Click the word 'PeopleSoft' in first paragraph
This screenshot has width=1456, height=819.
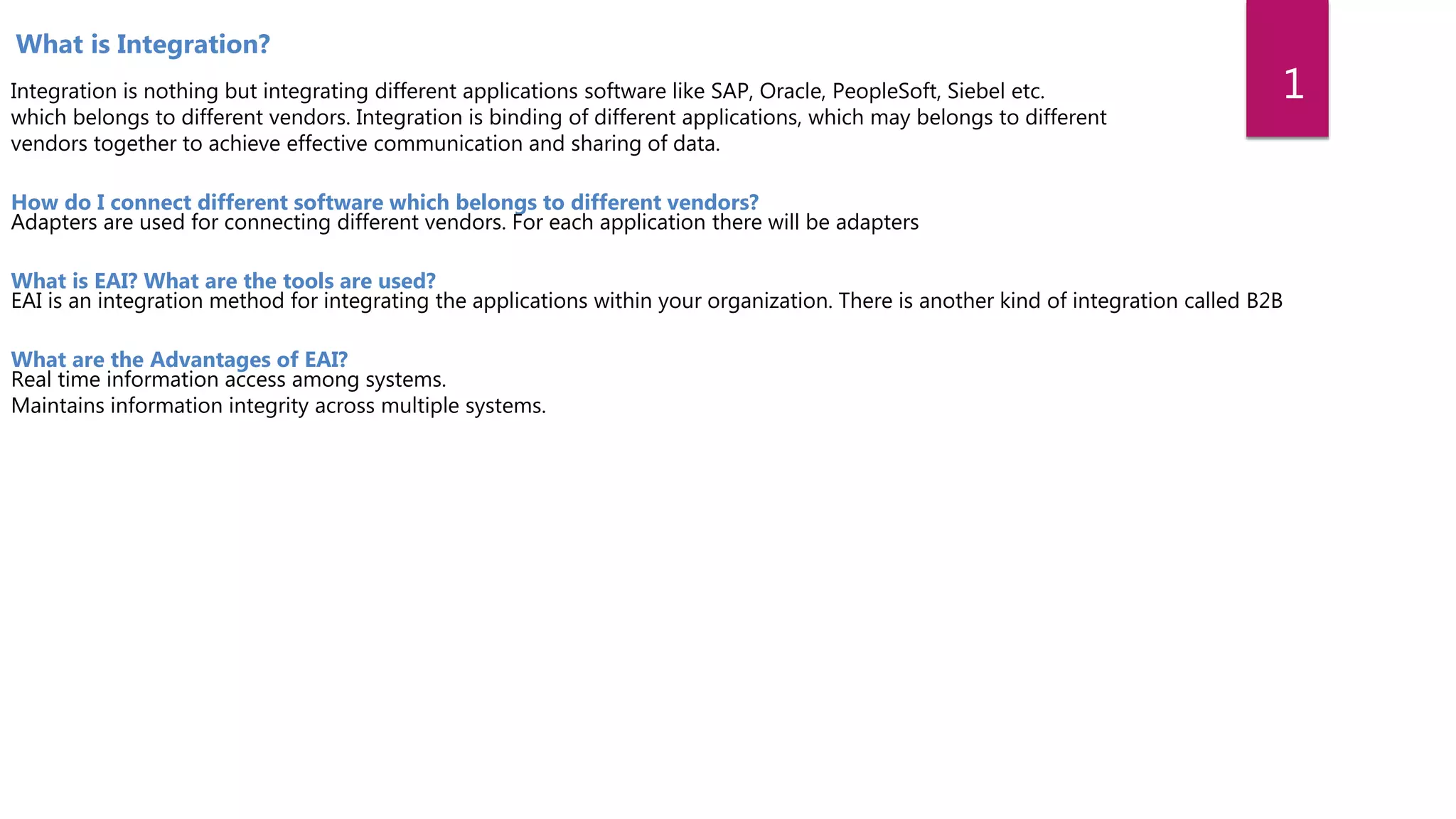click(885, 91)
